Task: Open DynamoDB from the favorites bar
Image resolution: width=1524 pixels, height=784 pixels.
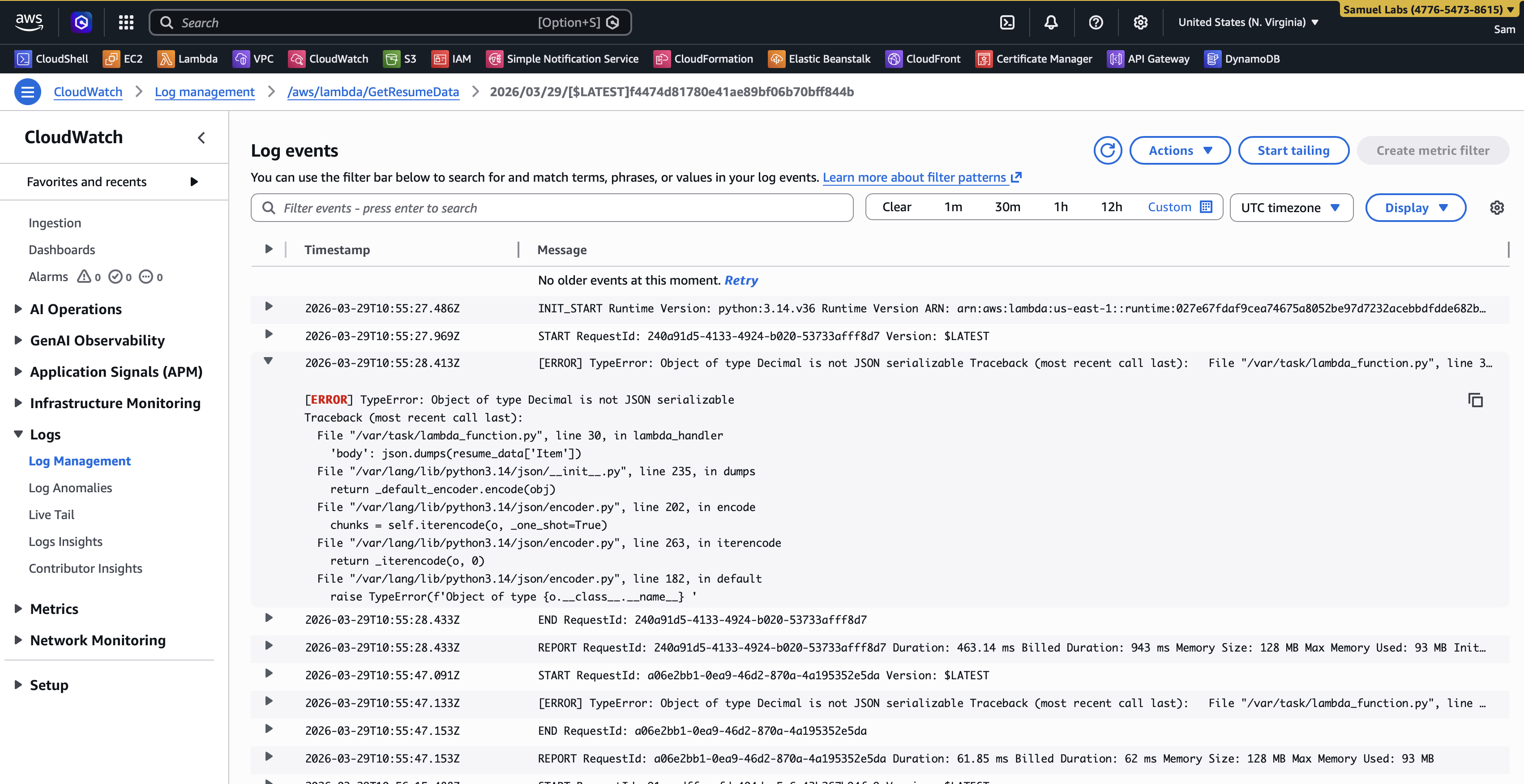Action: tap(1242, 59)
